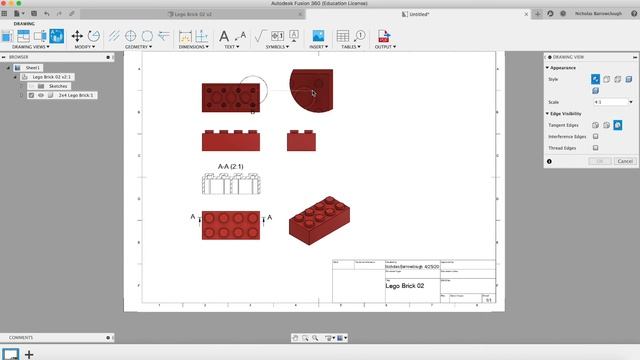The width and height of the screenshot is (640, 360).
Task: Click the Cancel button in Drawing View
Action: (625, 161)
